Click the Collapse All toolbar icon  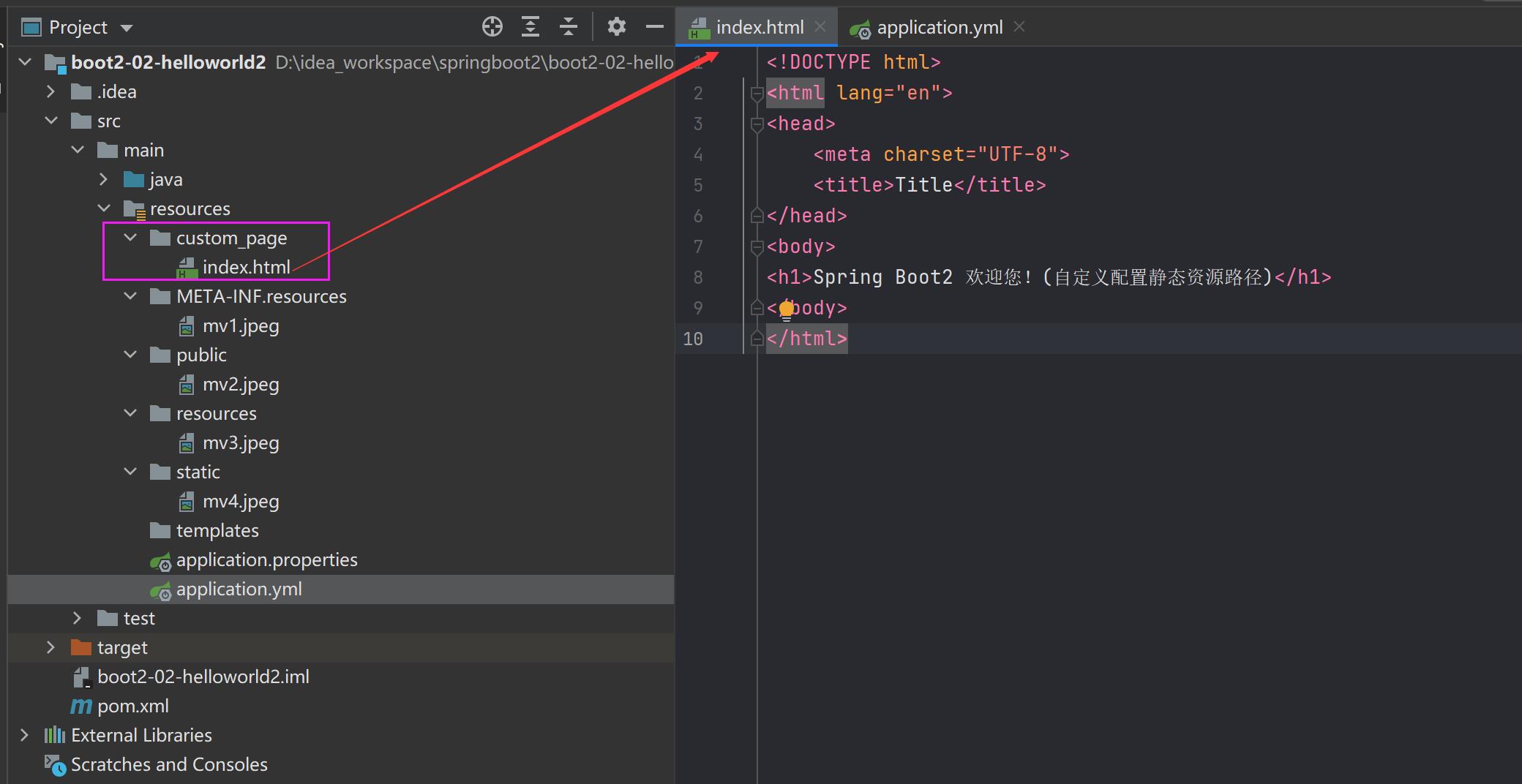pos(569,27)
